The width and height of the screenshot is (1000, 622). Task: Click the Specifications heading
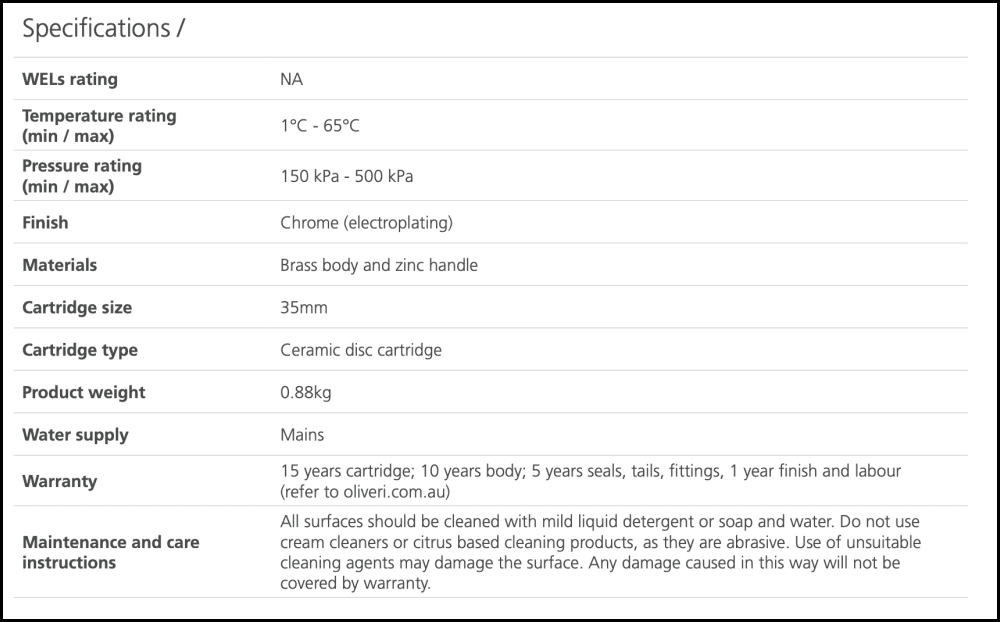point(103,29)
